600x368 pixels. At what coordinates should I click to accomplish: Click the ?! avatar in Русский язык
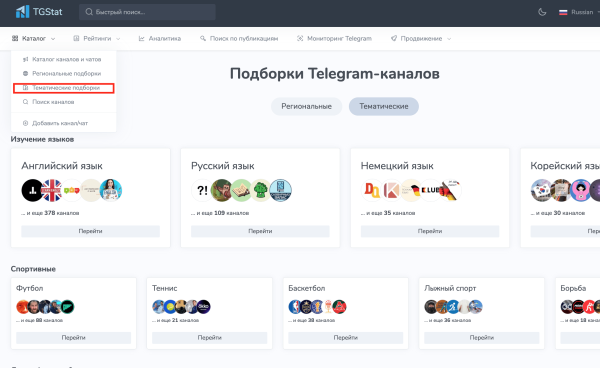(202, 190)
